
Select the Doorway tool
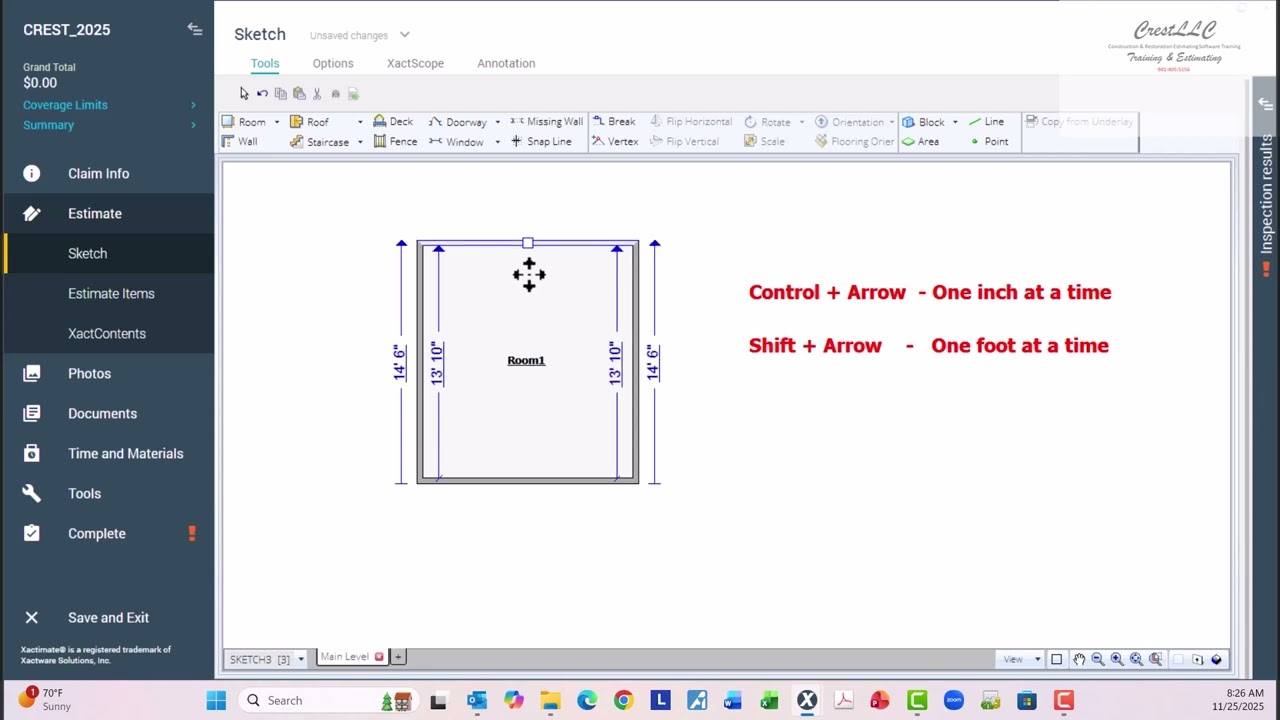458,122
